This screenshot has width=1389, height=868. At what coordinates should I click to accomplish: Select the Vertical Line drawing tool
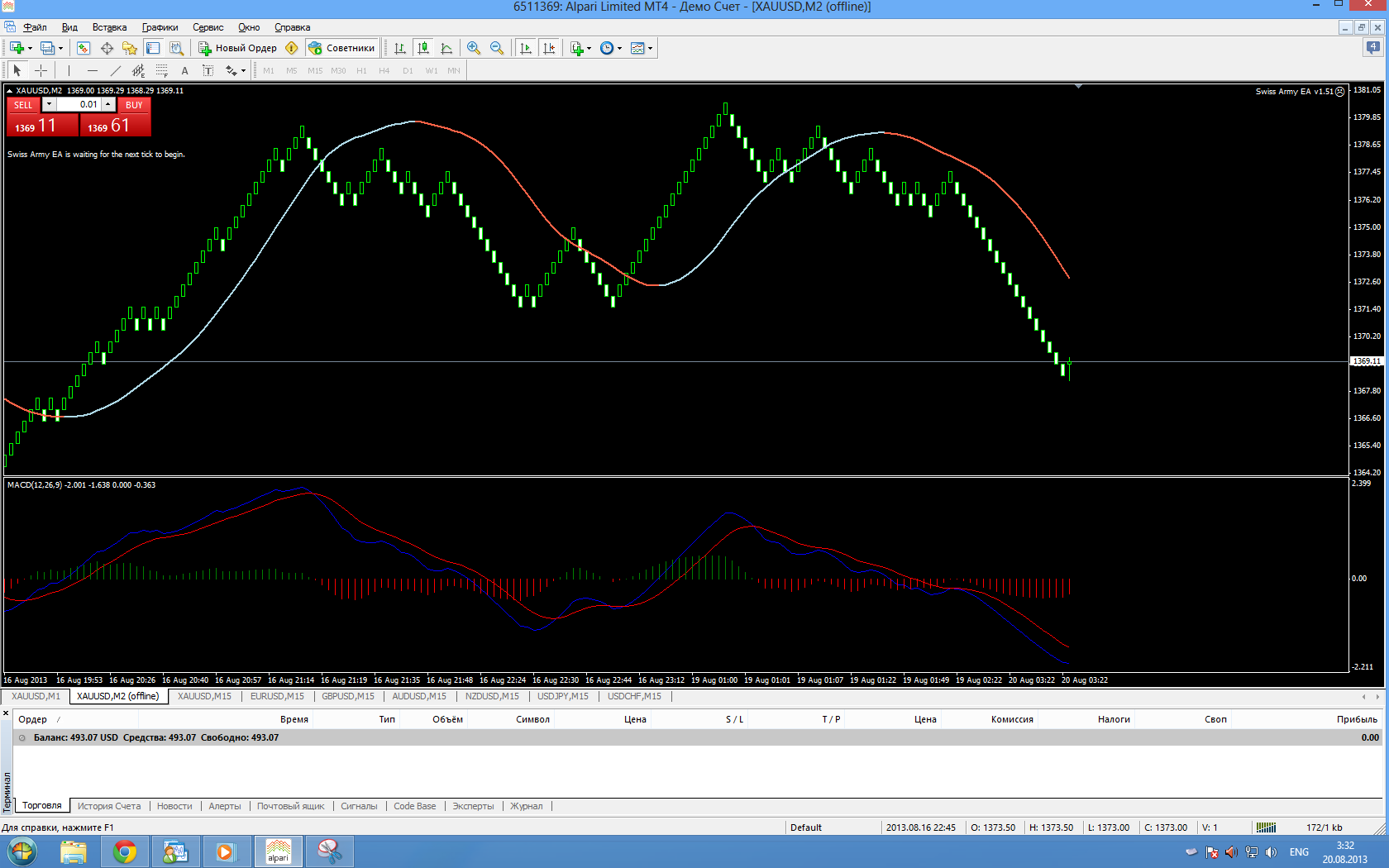tap(69, 70)
